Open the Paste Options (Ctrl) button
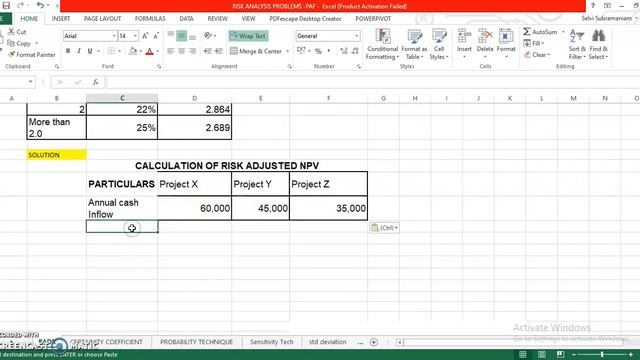The image size is (640, 360). click(x=384, y=228)
